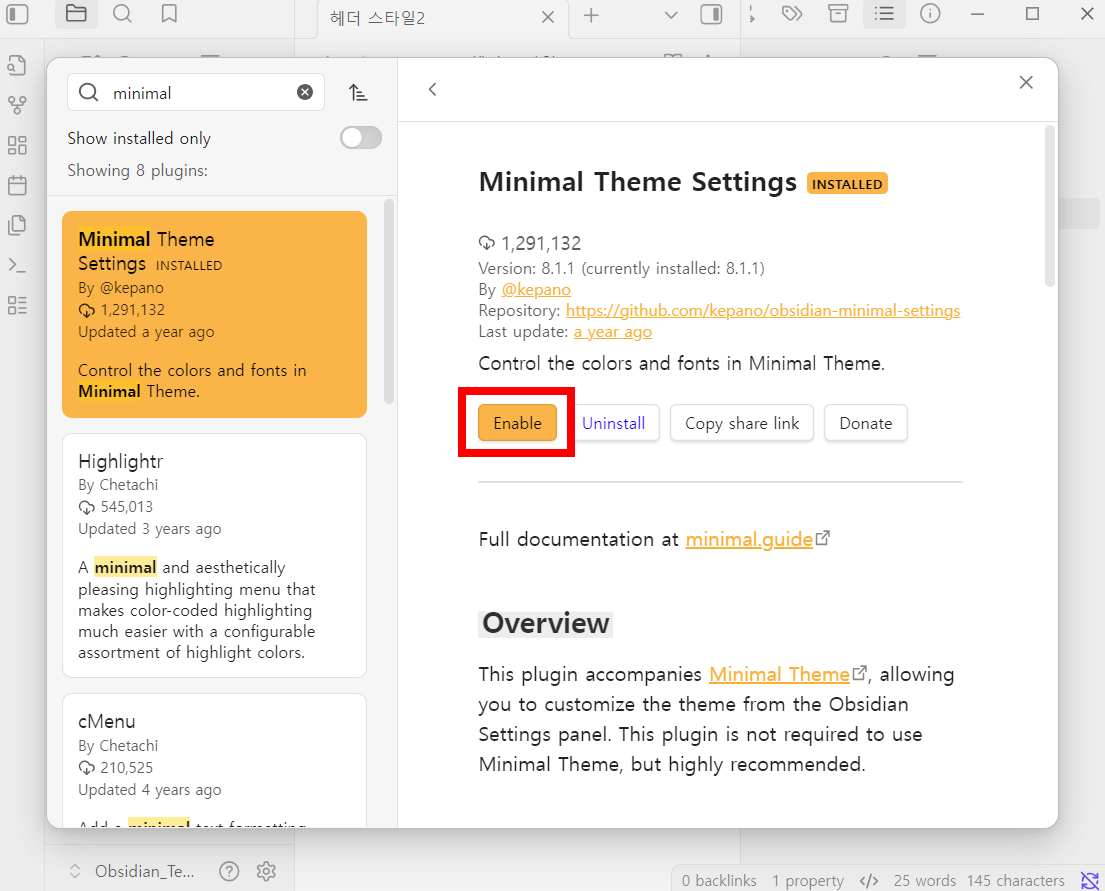Viewport: 1105px width, 891px height.
Task: Click 0 backlinks in status bar
Action: coord(719,880)
